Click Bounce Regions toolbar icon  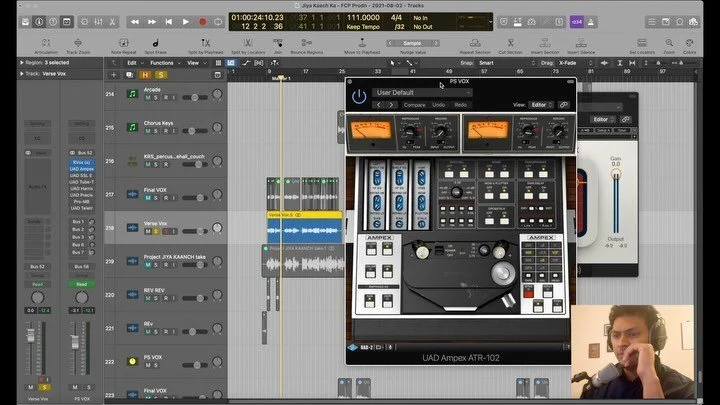[307, 43]
